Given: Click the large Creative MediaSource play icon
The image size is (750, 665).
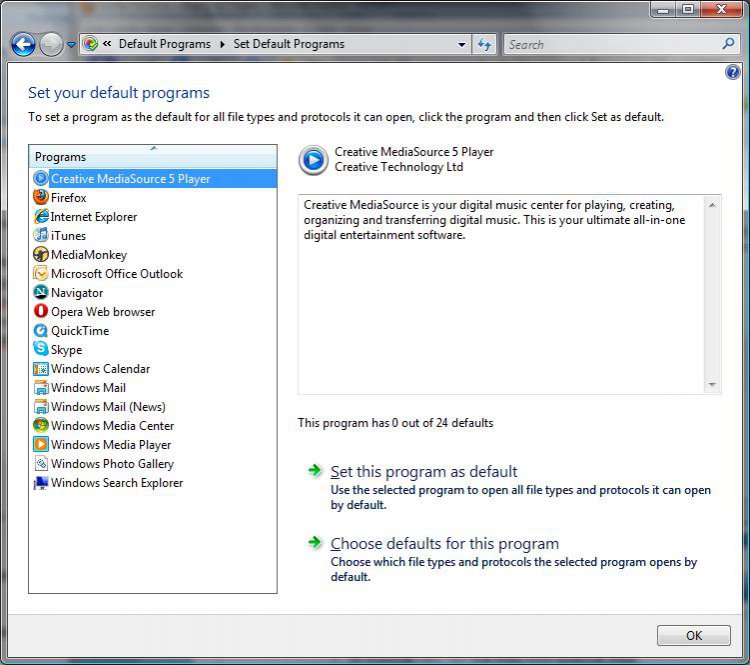Looking at the screenshot, I should point(314,160).
